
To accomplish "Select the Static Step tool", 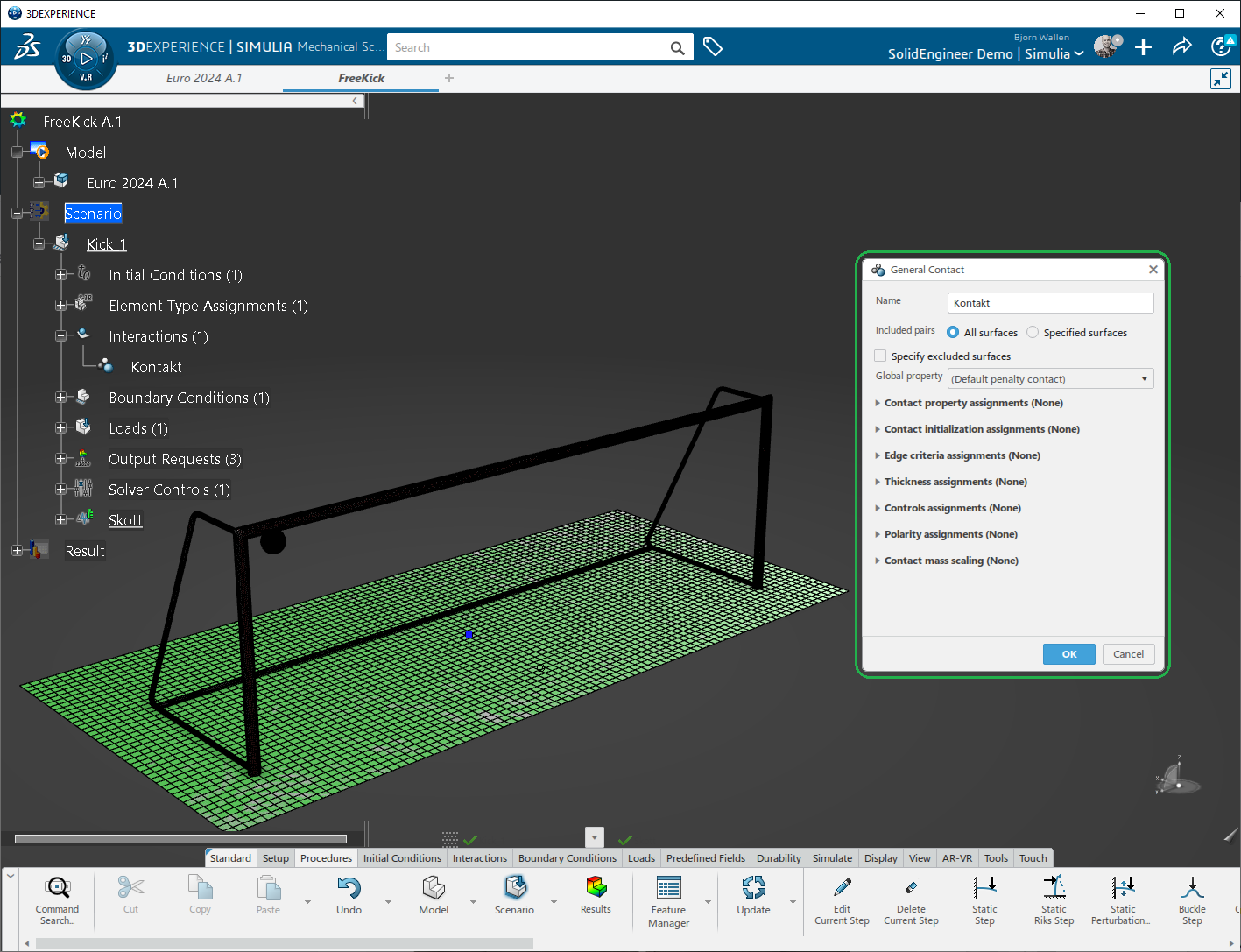I will pos(984,889).
